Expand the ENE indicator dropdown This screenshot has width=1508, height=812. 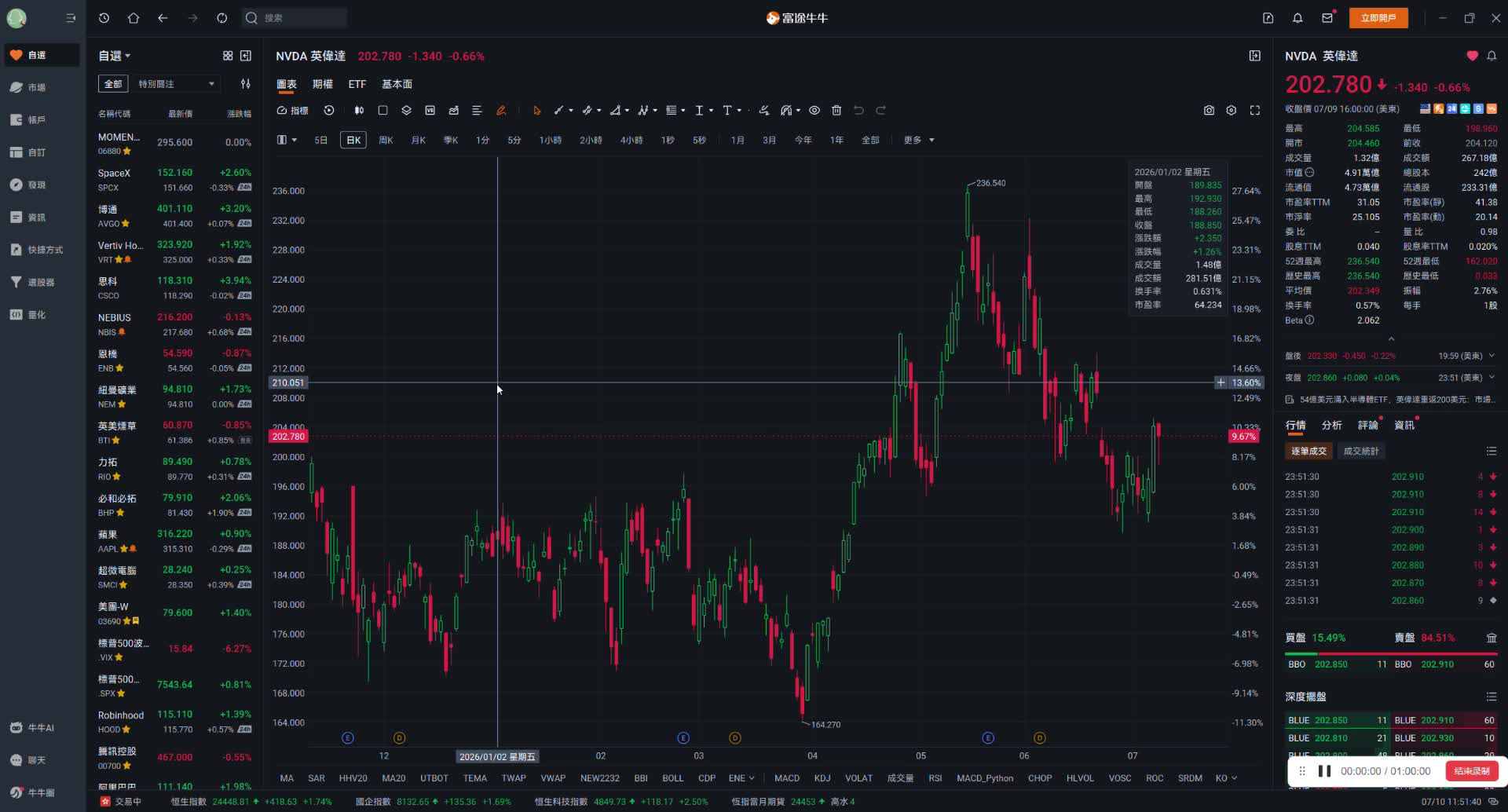tap(741, 778)
